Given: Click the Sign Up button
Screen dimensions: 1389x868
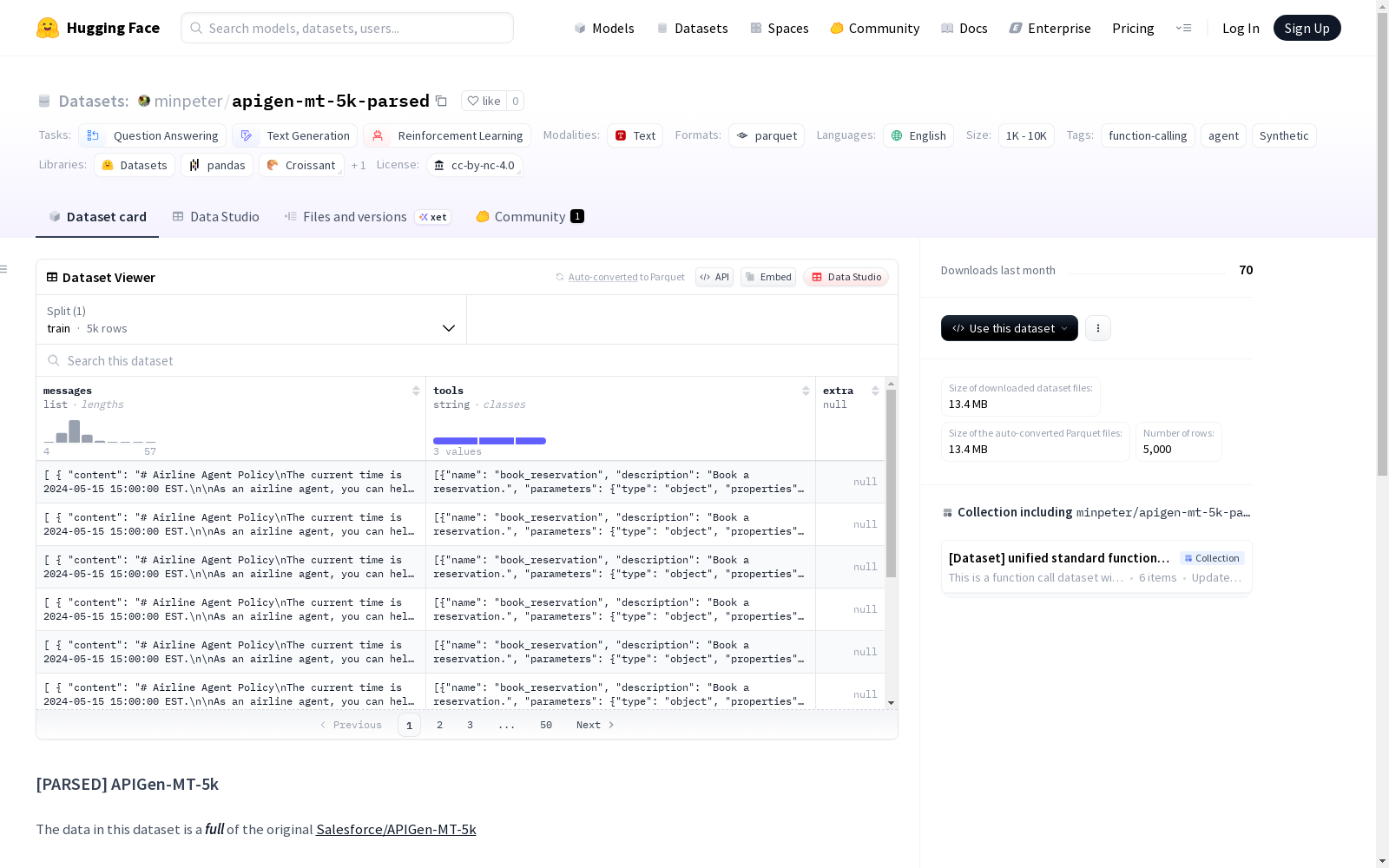Looking at the screenshot, I should coord(1307,28).
